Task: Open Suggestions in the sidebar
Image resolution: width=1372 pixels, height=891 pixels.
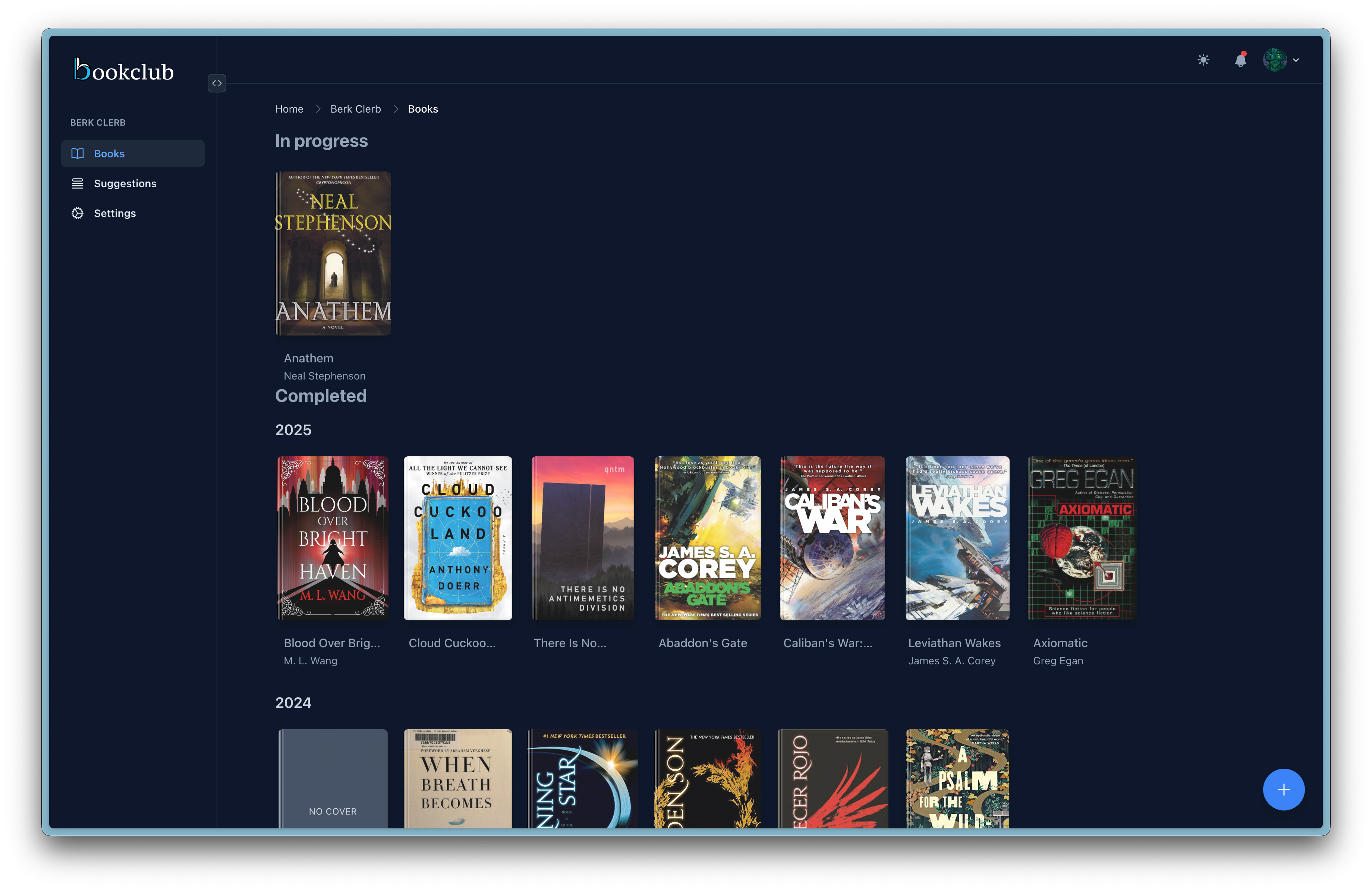Action: point(125,183)
